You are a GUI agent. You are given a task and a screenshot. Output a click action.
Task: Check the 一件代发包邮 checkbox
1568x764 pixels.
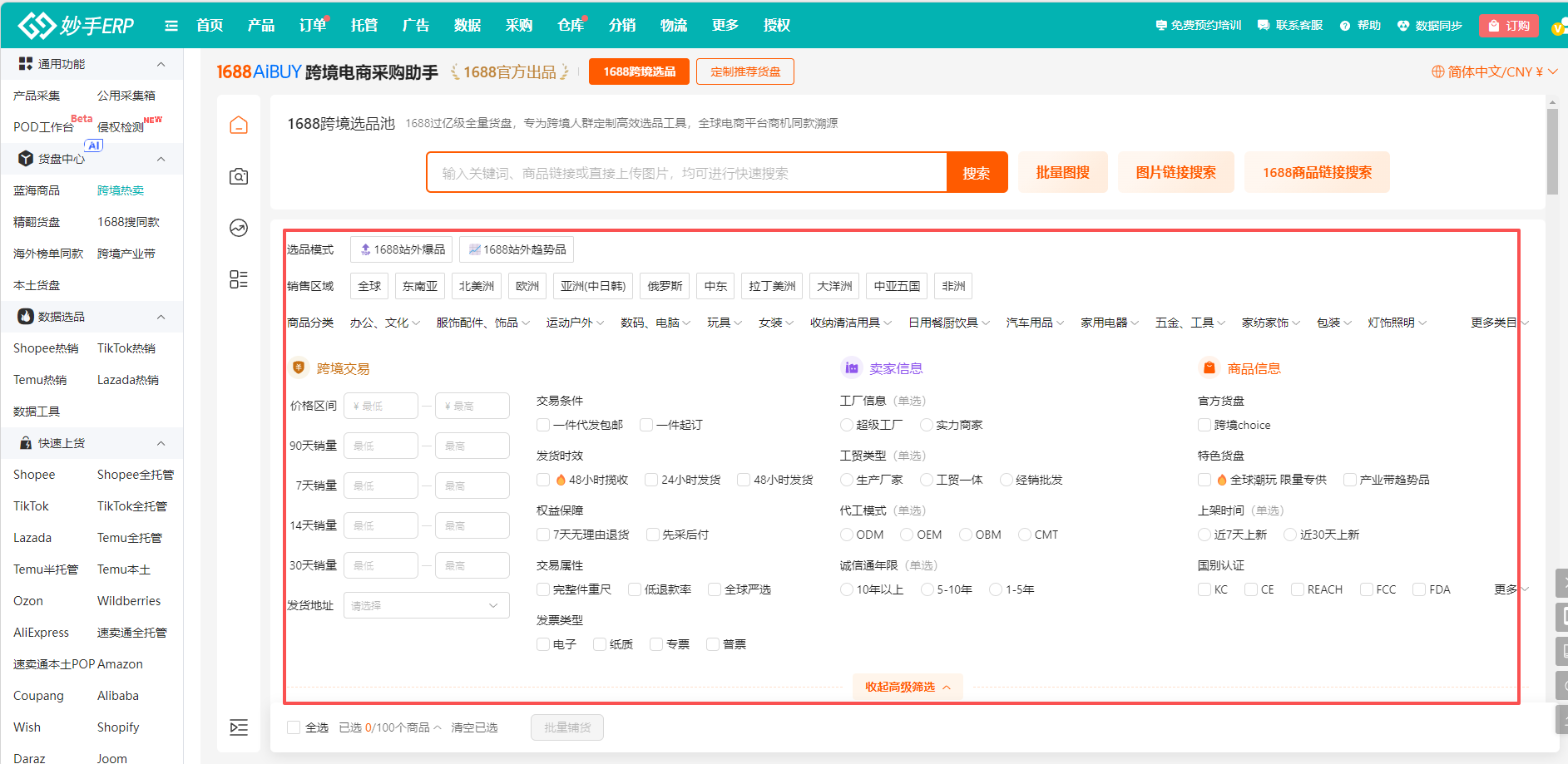[543, 425]
